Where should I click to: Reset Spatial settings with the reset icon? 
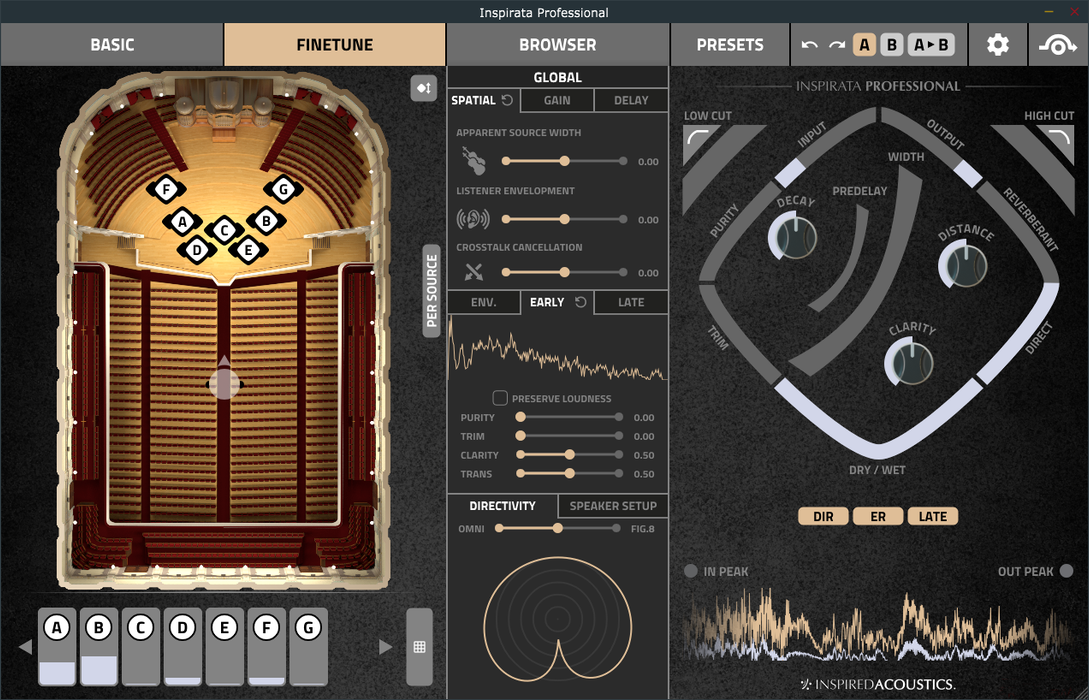[x=507, y=100]
